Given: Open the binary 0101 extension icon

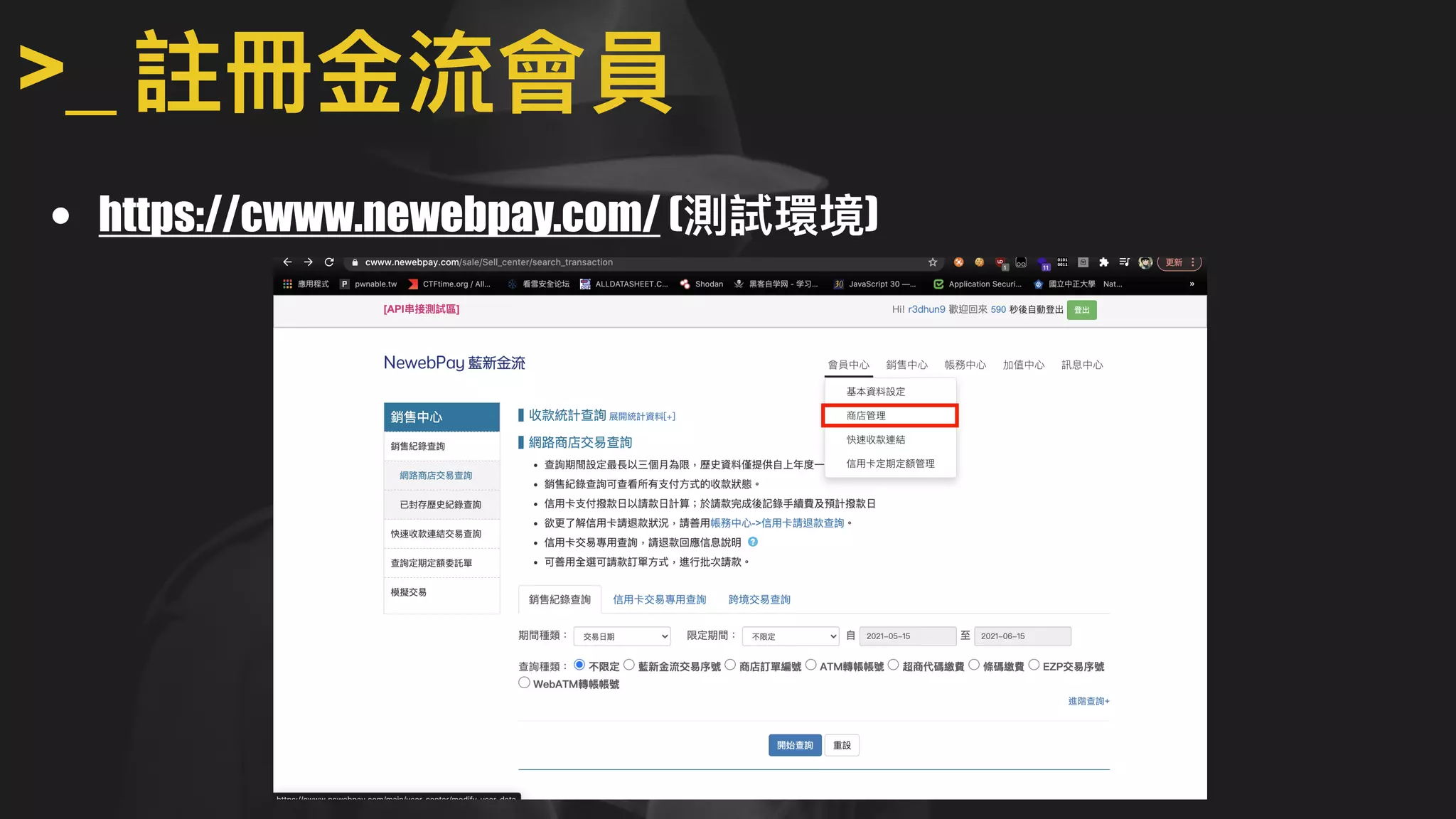Looking at the screenshot, I should 1062,262.
